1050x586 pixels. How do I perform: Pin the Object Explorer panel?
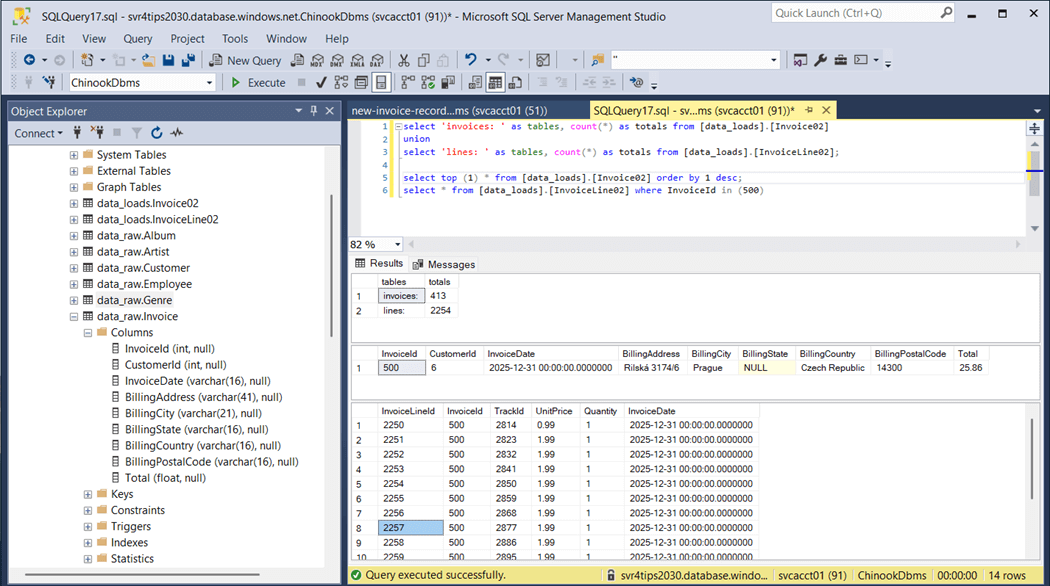coord(313,111)
